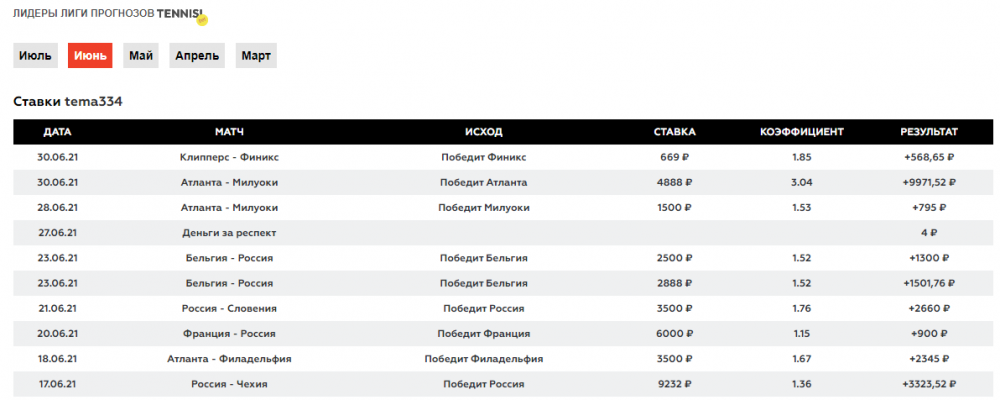Viewport: 1000px width, 400px height.
Task: Click the ДАТА column header
Action: point(58,132)
